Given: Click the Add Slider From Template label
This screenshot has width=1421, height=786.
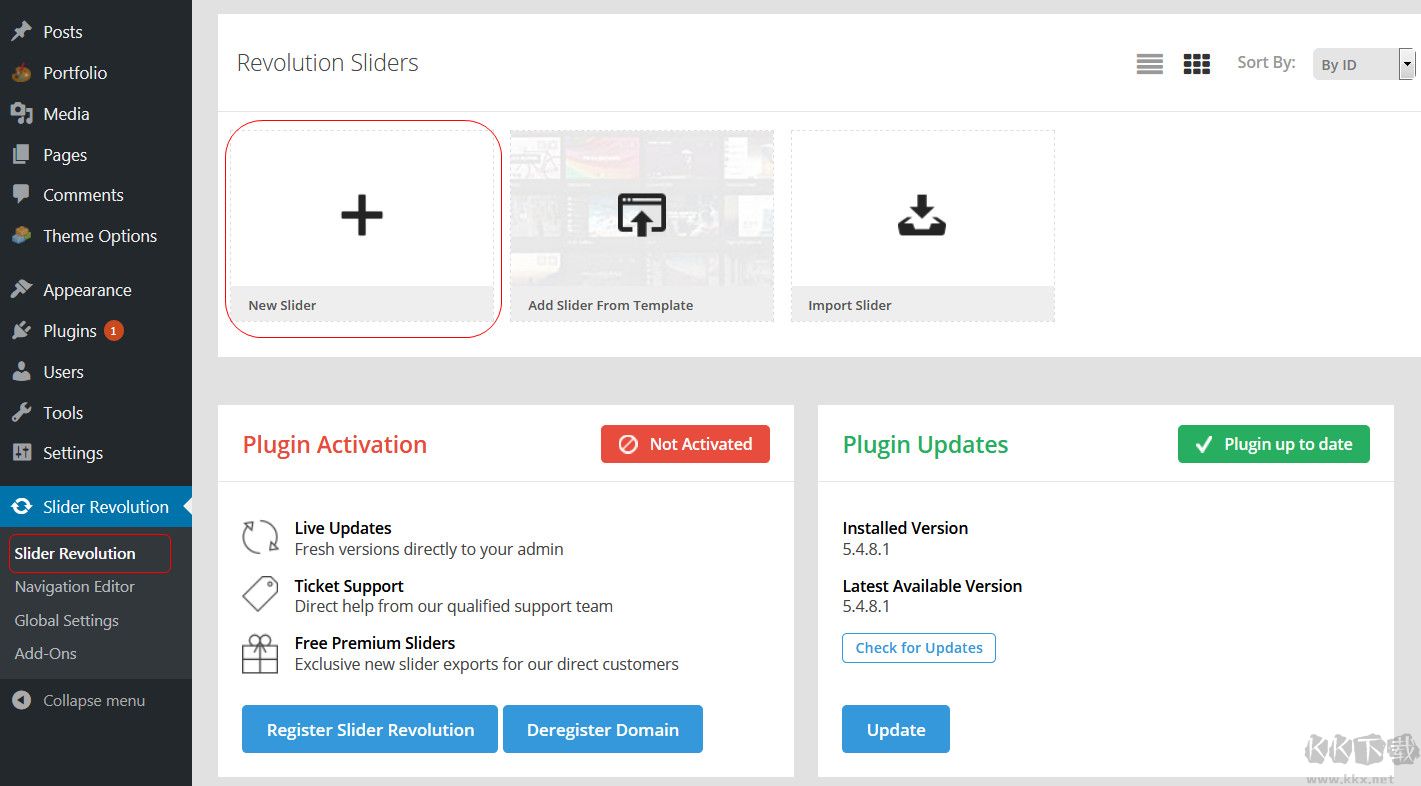Looking at the screenshot, I should point(611,305).
